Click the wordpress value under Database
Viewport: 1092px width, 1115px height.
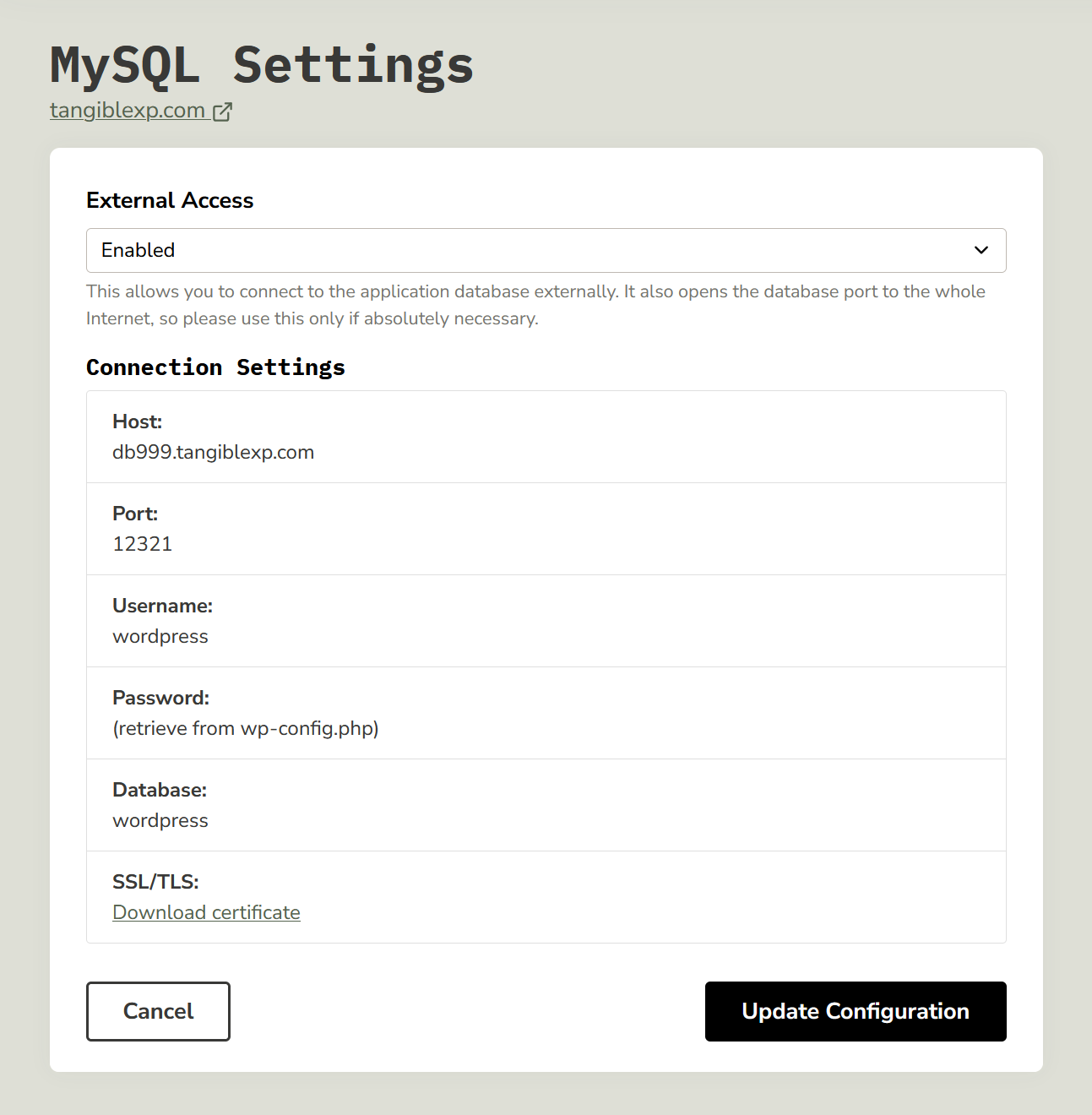[160, 820]
